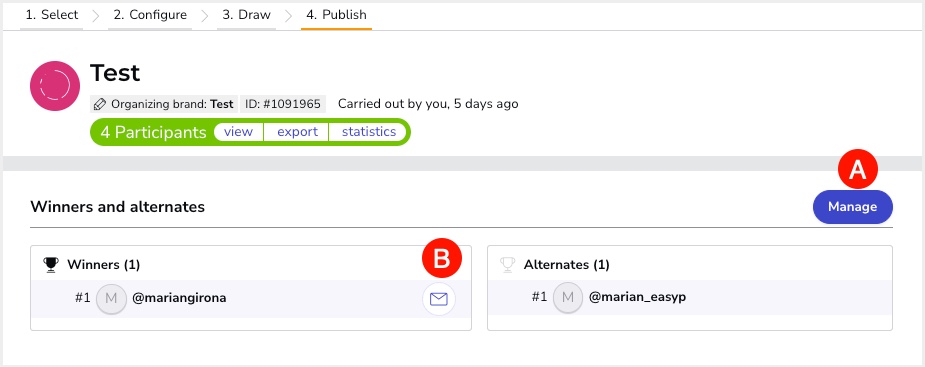Click the Winners and alternates heading
Image resolution: width=925 pixels, height=367 pixels.
point(117,207)
